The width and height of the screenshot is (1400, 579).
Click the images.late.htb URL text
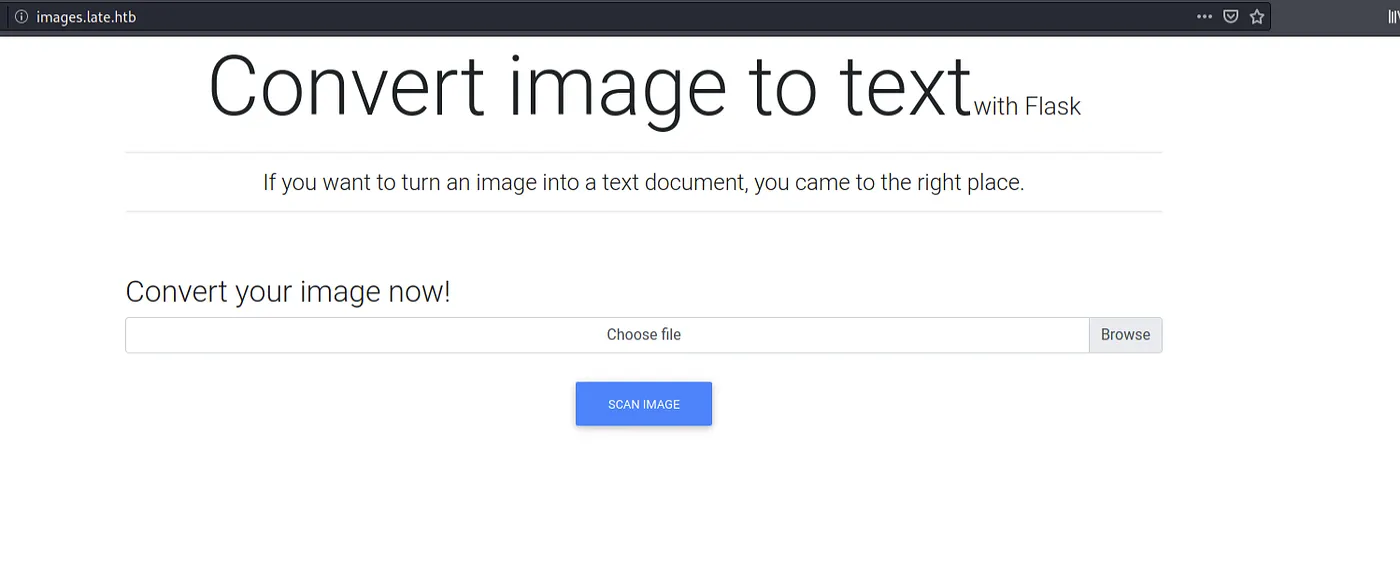[x=86, y=17]
